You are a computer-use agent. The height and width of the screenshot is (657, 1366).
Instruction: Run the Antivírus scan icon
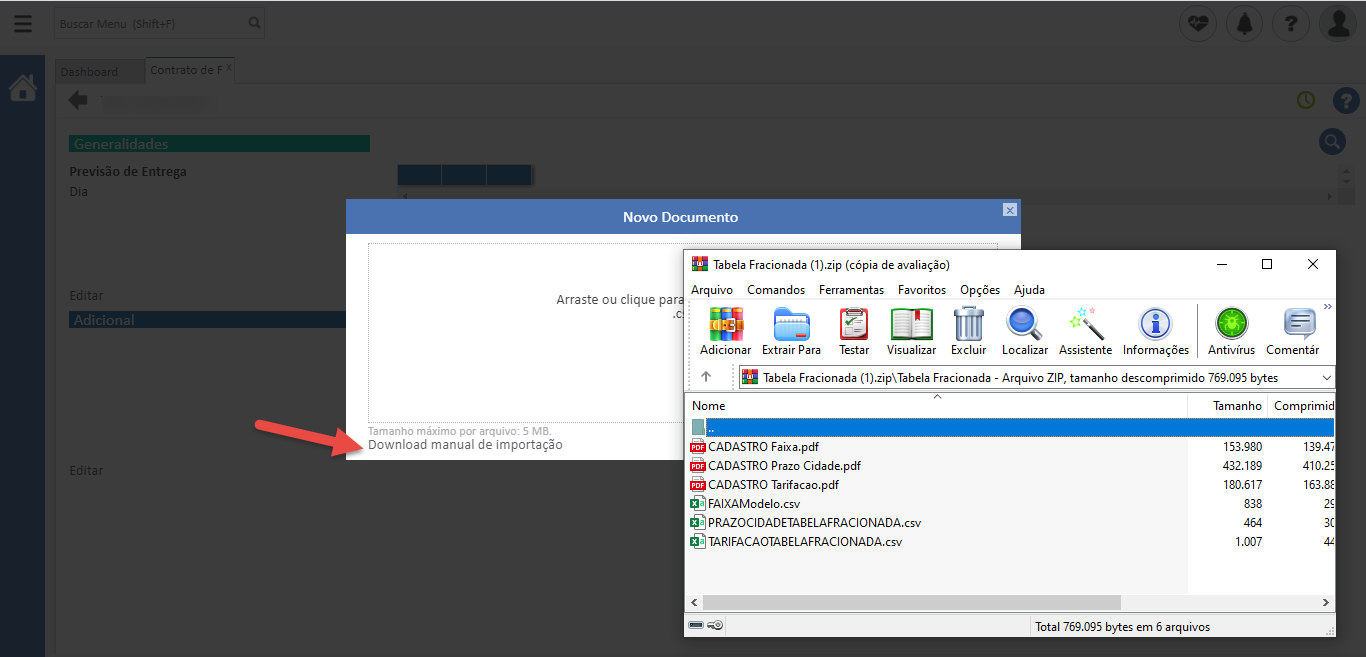[1231, 325]
